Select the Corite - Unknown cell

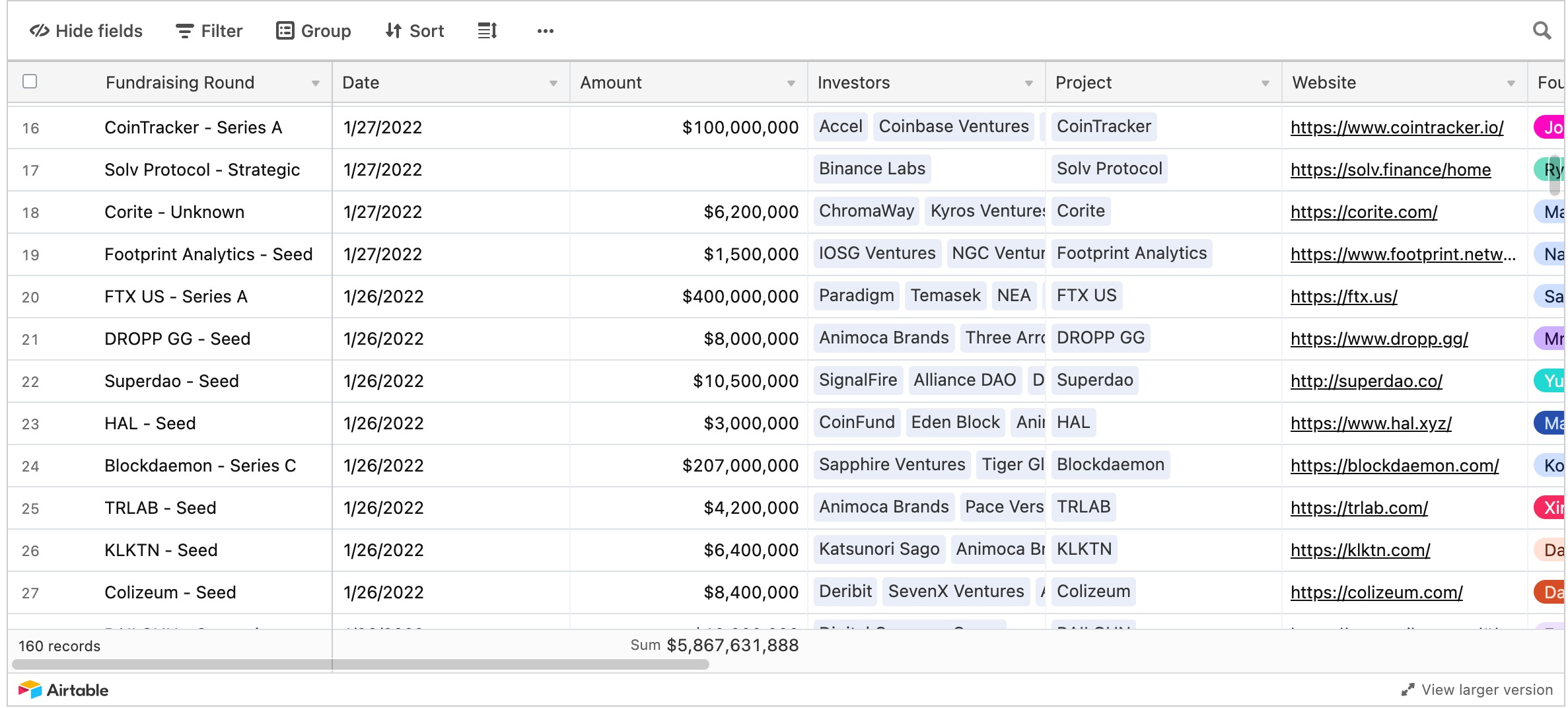tap(174, 212)
